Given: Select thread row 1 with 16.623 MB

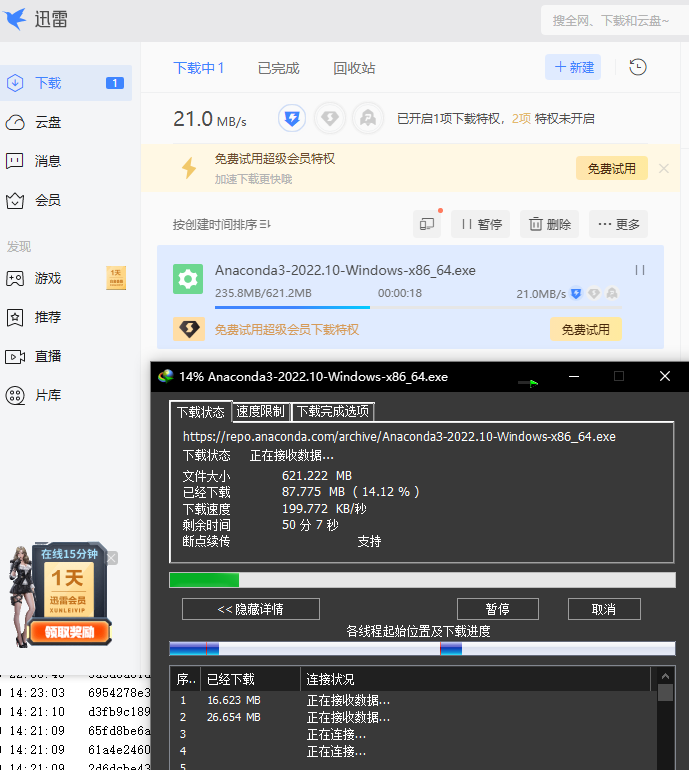Looking at the screenshot, I should point(413,700).
